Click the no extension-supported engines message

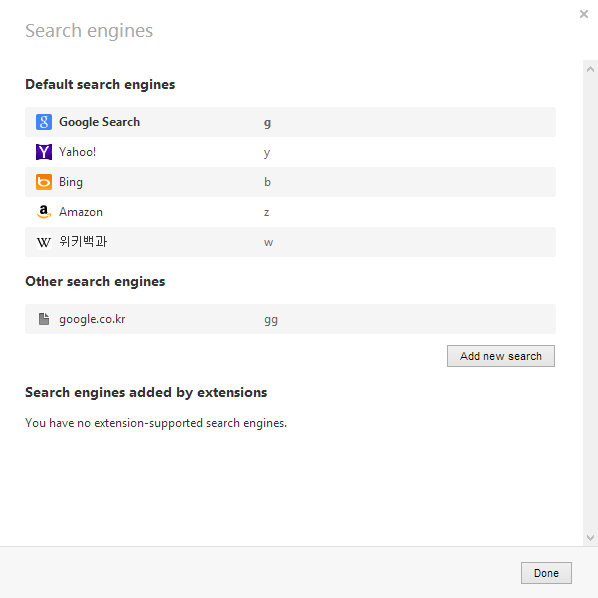tap(156, 423)
